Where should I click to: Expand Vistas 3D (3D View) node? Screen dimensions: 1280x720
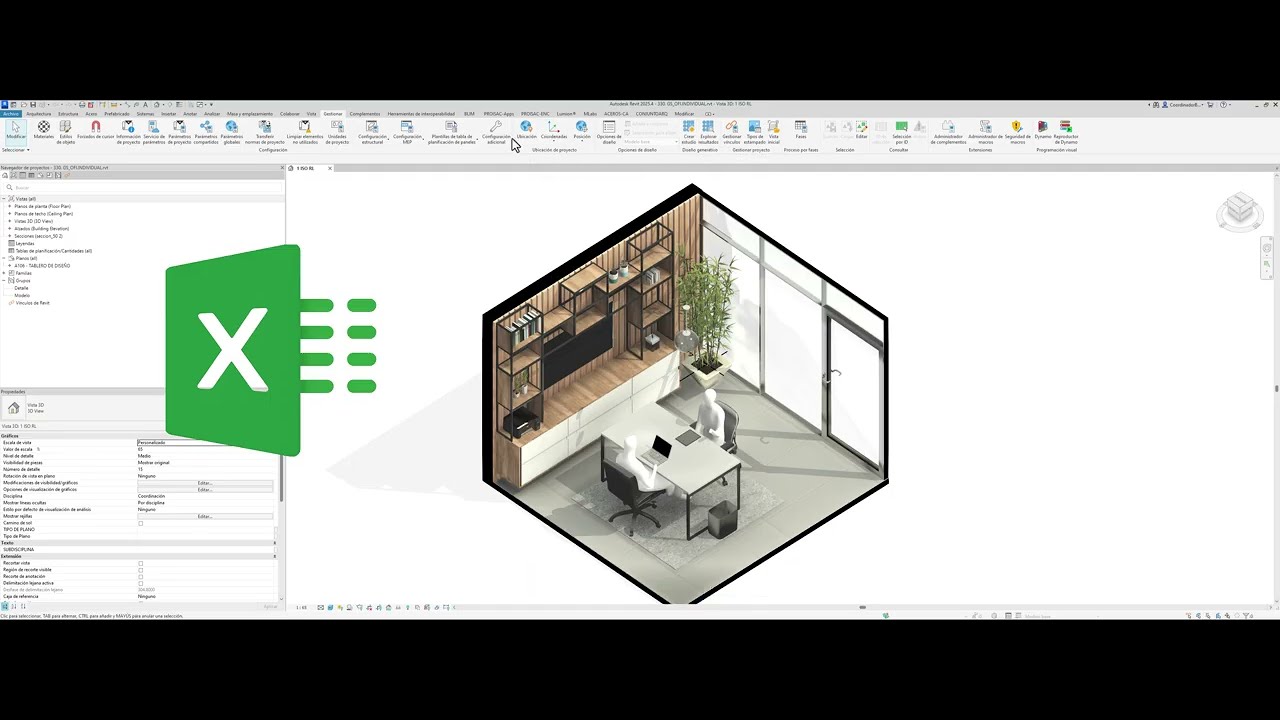click(10, 221)
